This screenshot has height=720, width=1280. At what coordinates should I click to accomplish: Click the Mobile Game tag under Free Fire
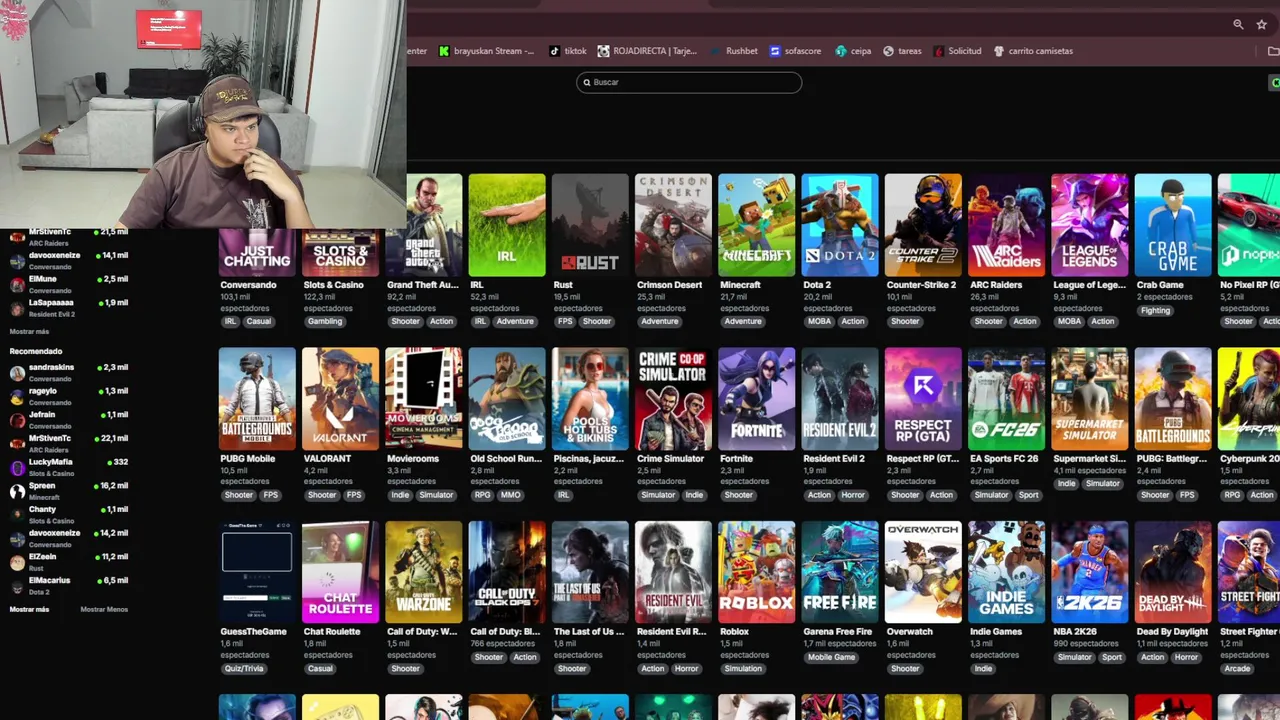831,657
